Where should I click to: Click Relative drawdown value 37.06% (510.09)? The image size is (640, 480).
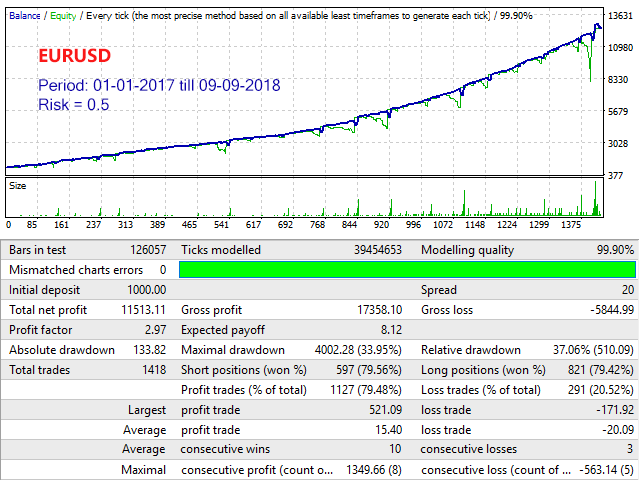593,350
